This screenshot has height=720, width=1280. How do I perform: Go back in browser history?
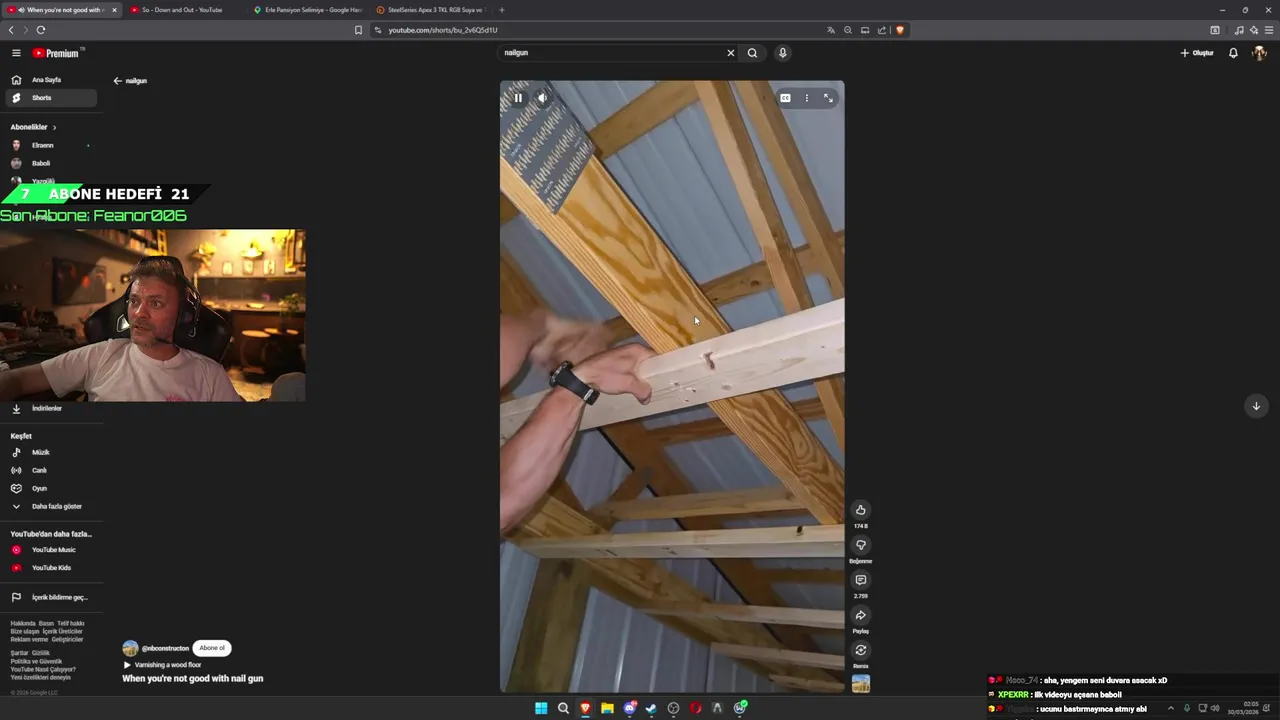11,30
